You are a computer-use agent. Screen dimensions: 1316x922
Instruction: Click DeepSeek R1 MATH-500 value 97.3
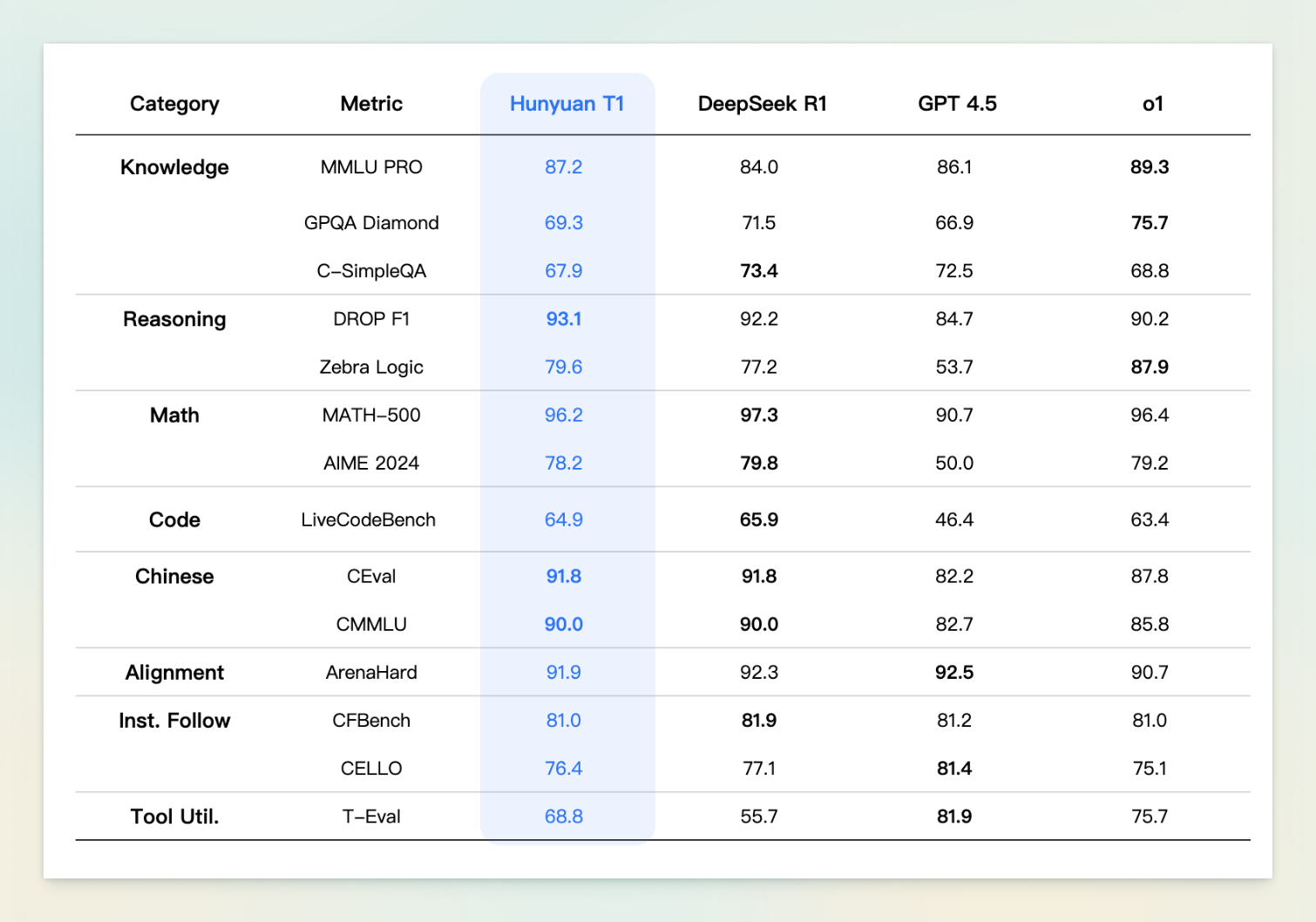(759, 415)
